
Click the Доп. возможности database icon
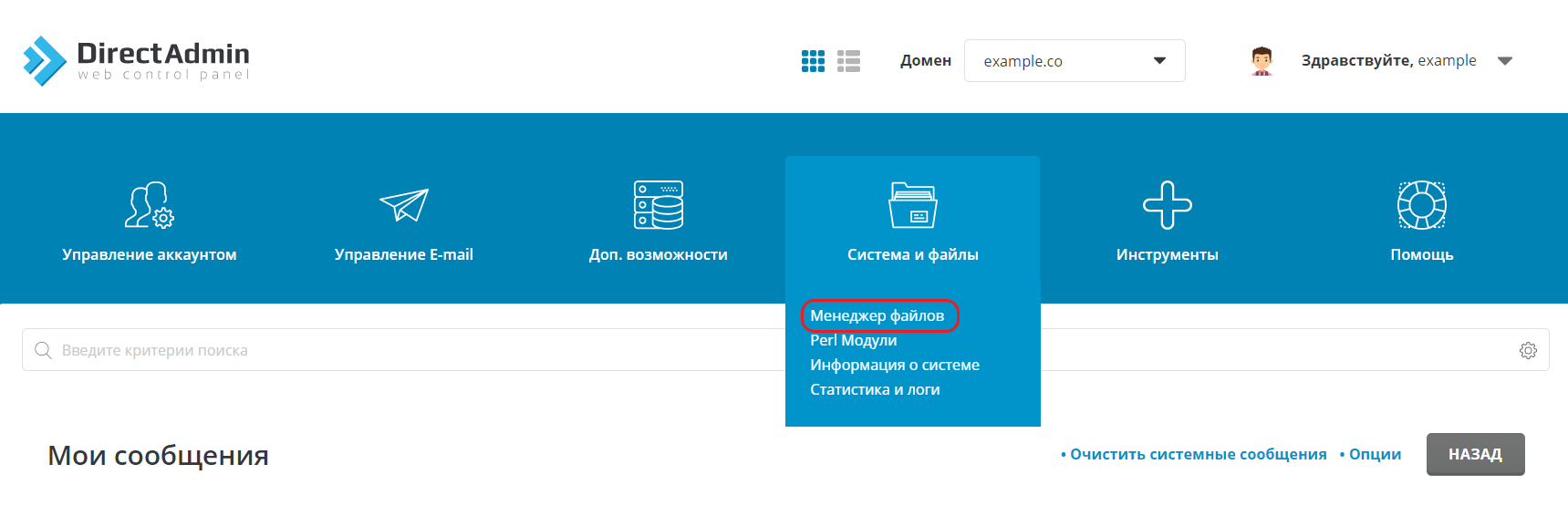[659, 205]
